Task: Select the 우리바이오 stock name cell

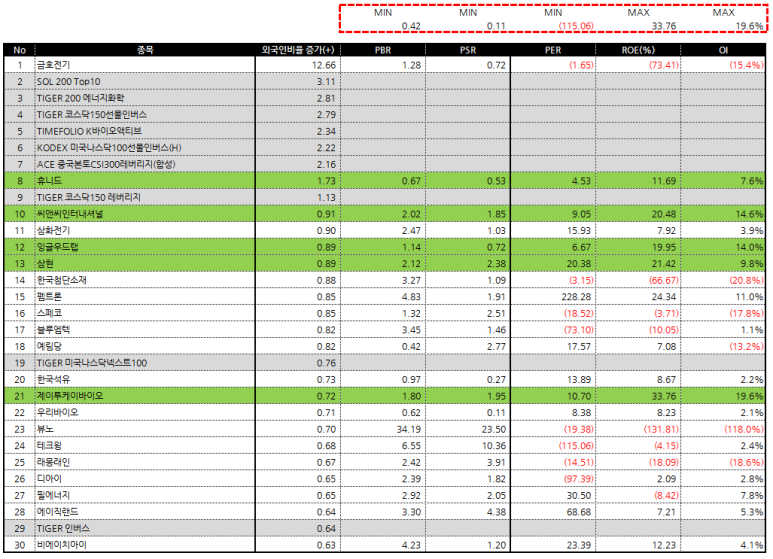Action: 145,413
